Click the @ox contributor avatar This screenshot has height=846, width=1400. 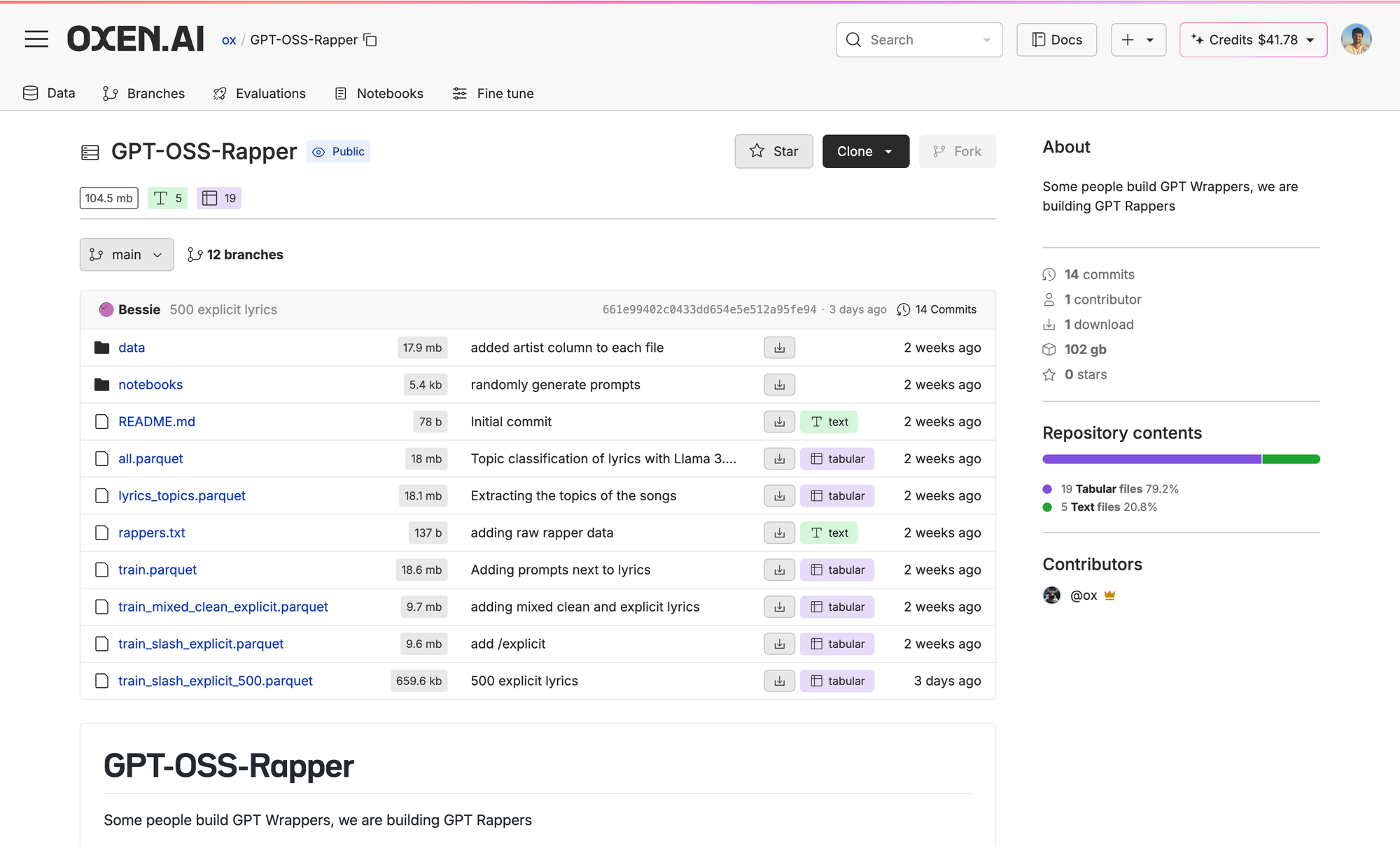1051,595
